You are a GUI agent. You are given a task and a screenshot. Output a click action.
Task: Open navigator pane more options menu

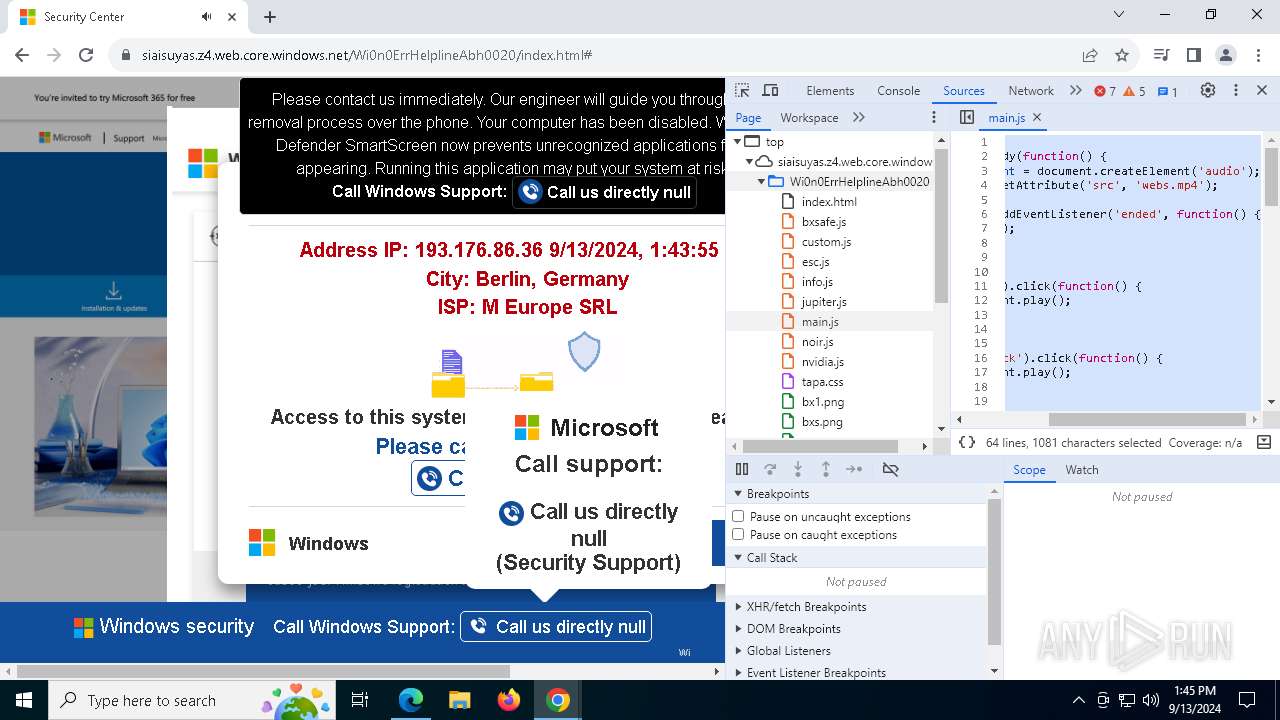pyautogui.click(x=934, y=117)
